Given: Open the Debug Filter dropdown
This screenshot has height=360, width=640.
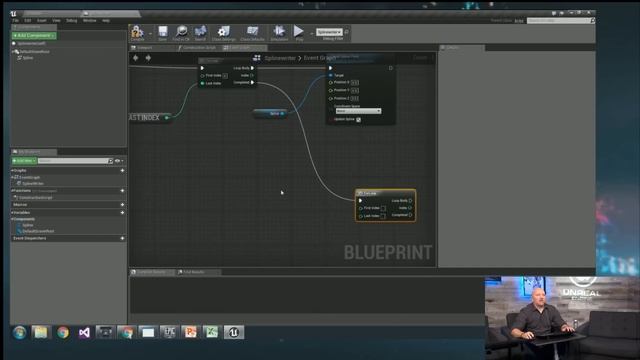Looking at the screenshot, I should 329,32.
